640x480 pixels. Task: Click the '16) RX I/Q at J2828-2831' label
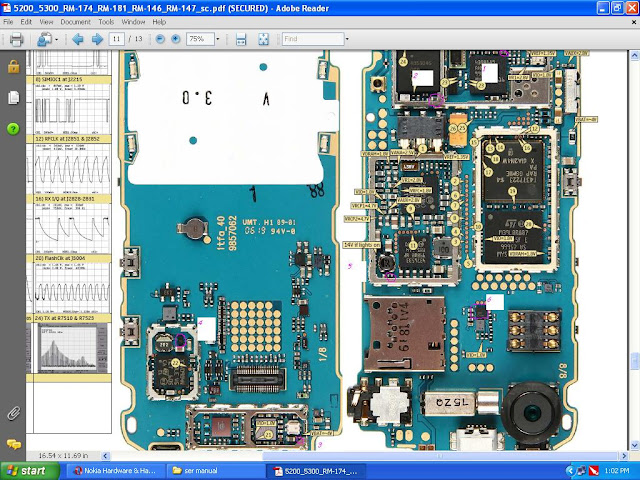pos(65,199)
